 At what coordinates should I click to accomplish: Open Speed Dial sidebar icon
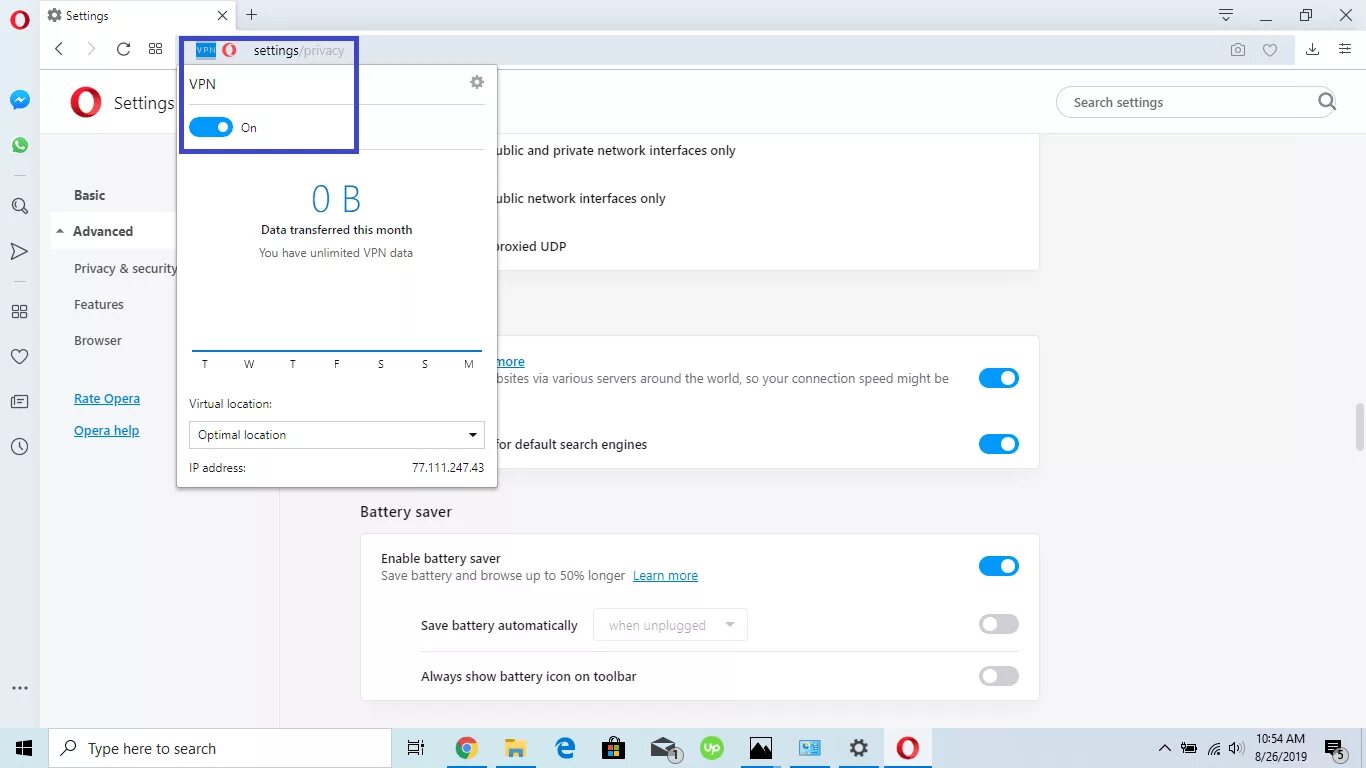click(x=20, y=312)
